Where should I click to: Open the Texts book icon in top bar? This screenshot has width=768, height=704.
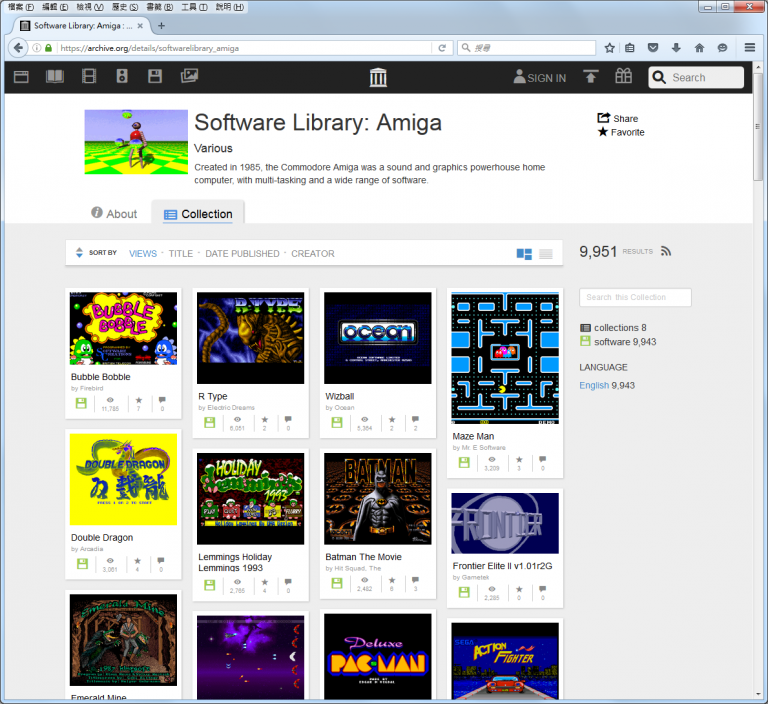point(55,76)
